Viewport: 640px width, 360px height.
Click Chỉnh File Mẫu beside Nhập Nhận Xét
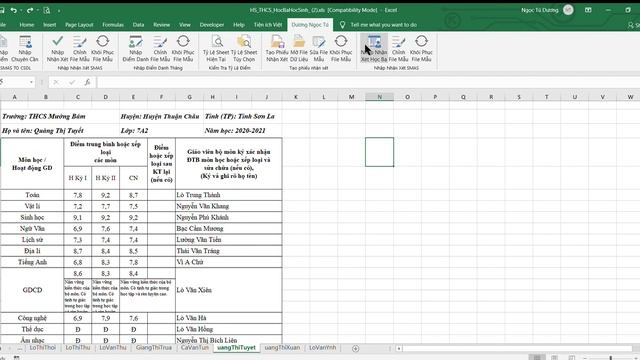click(x=80, y=48)
